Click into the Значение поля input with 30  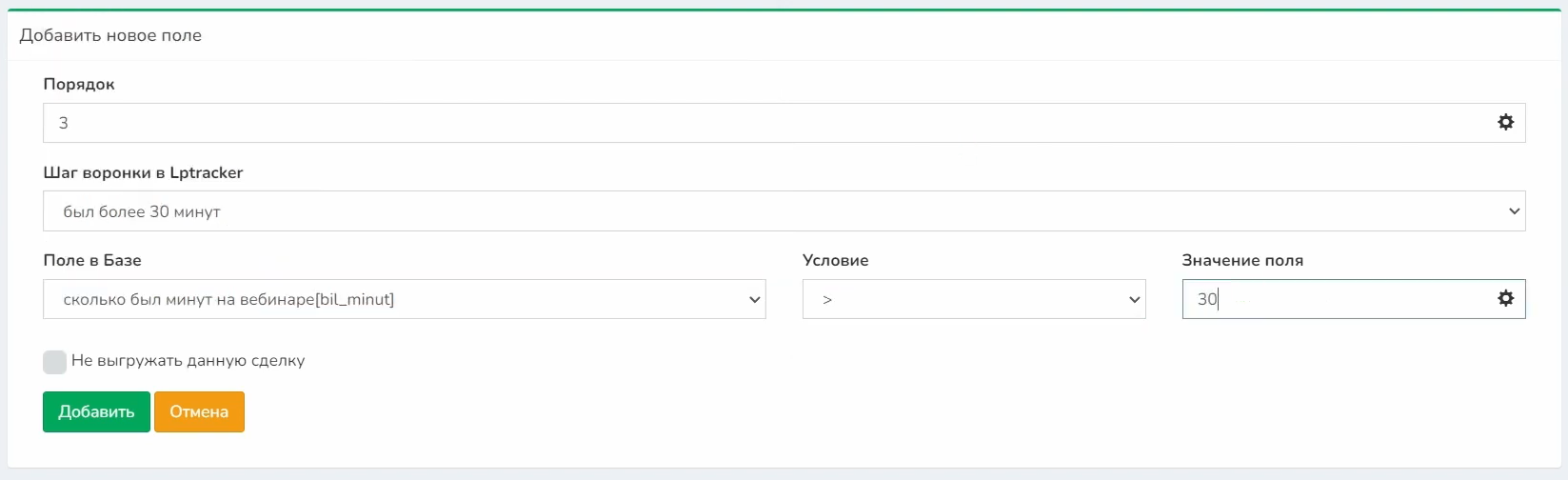(1333, 299)
